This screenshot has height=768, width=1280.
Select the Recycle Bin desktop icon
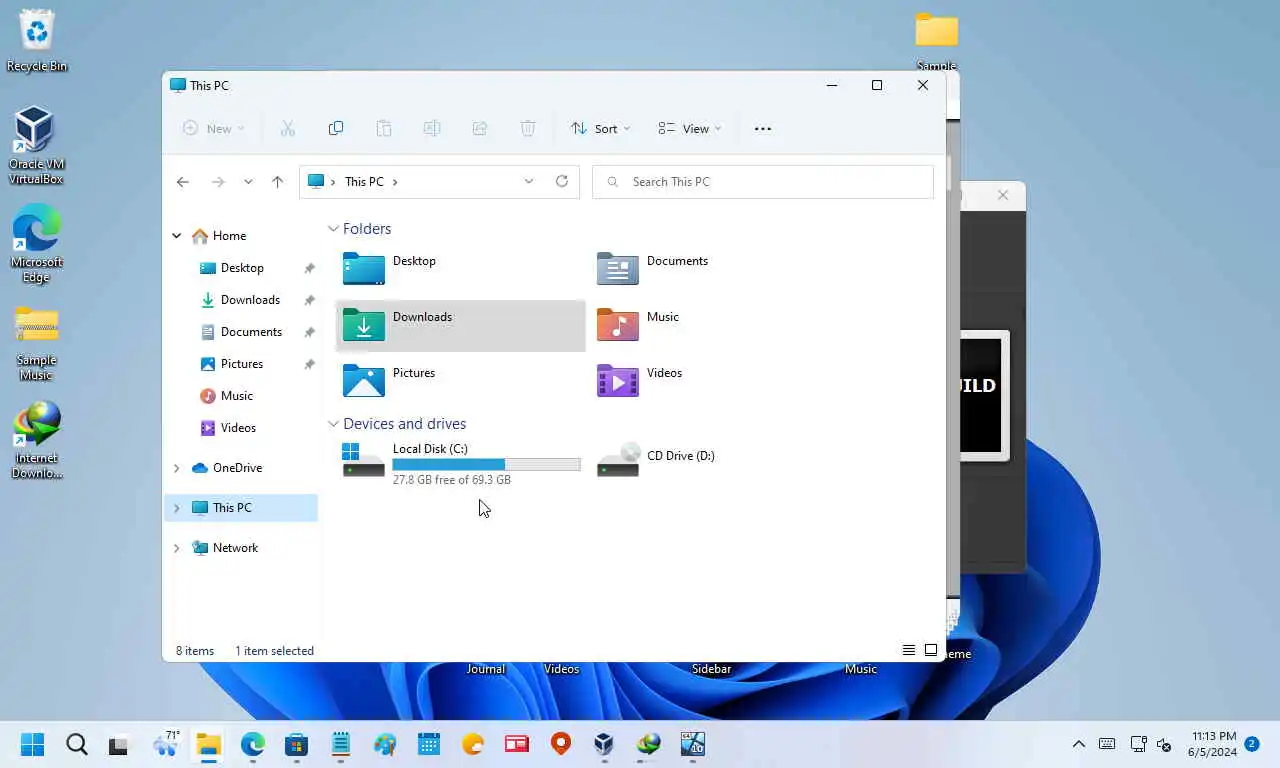click(37, 40)
